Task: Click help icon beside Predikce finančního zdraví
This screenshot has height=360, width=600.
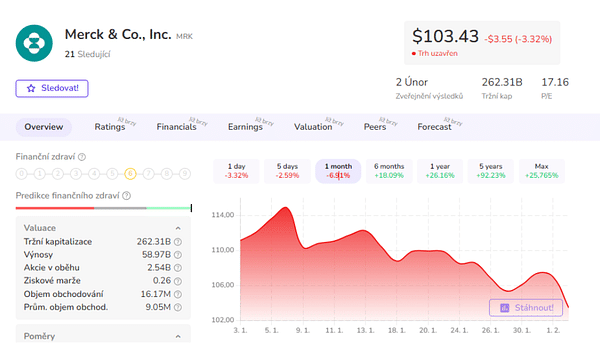Action: point(126,196)
